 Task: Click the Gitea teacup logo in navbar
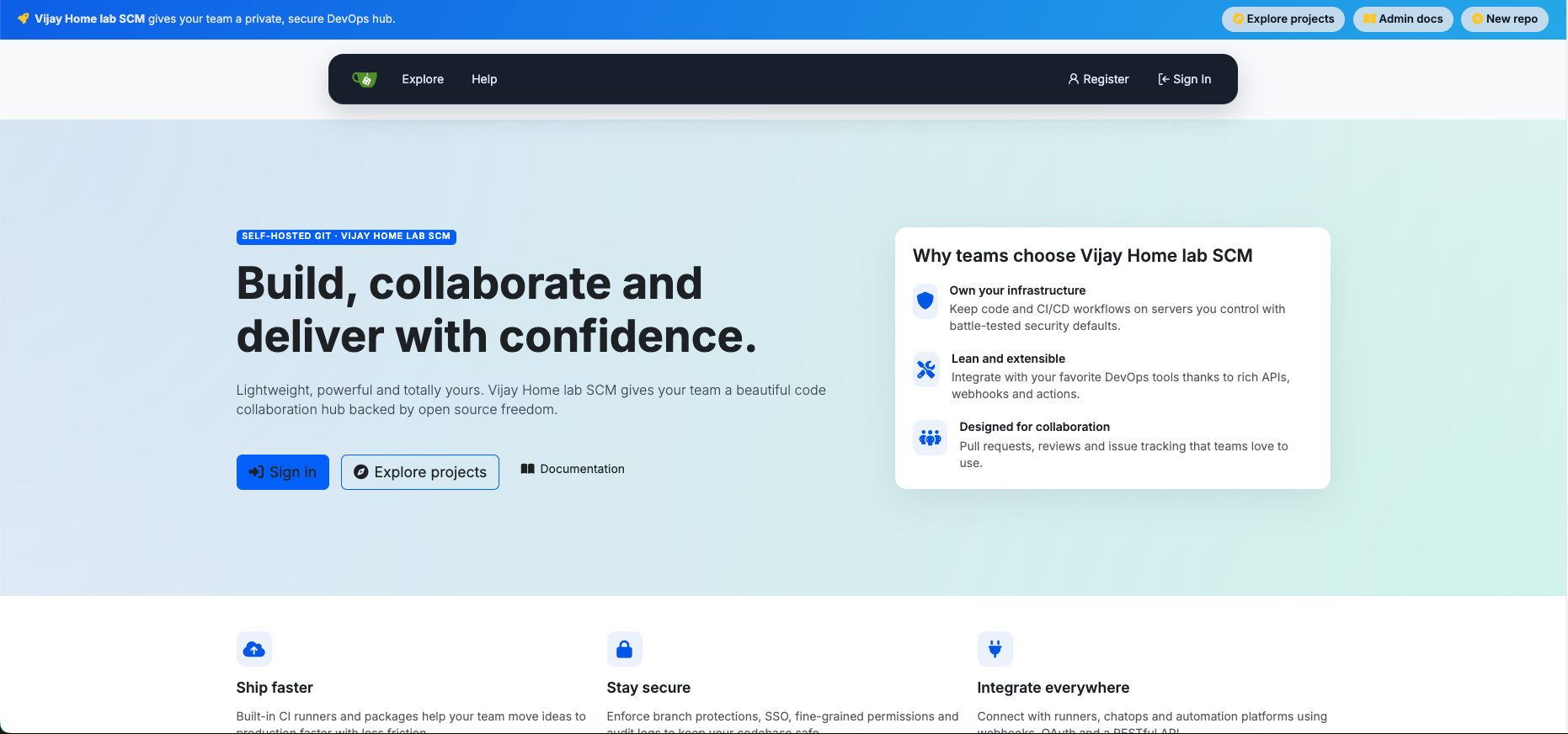365,79
